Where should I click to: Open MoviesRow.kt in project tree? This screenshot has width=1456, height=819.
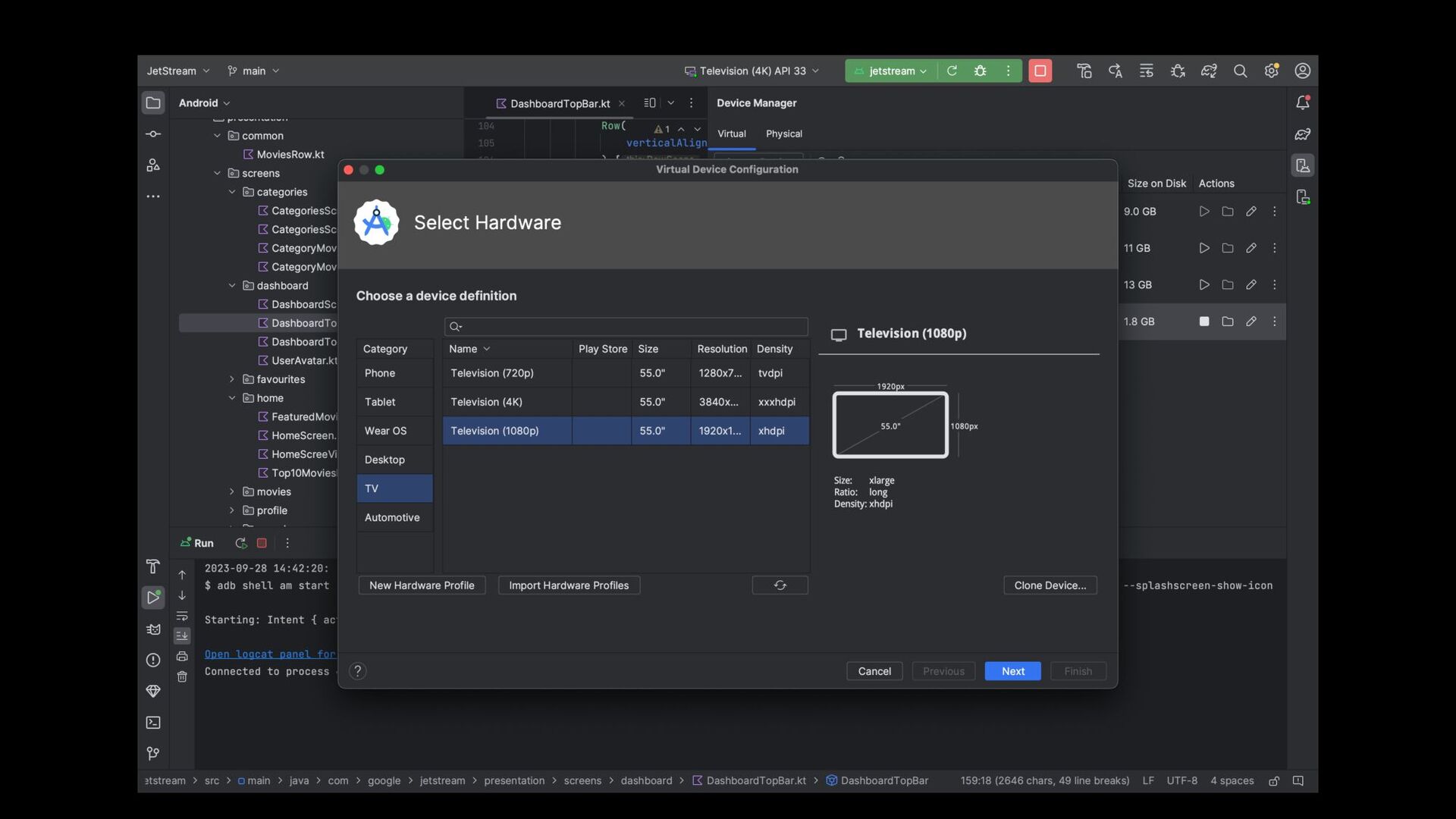coord(284,155)
